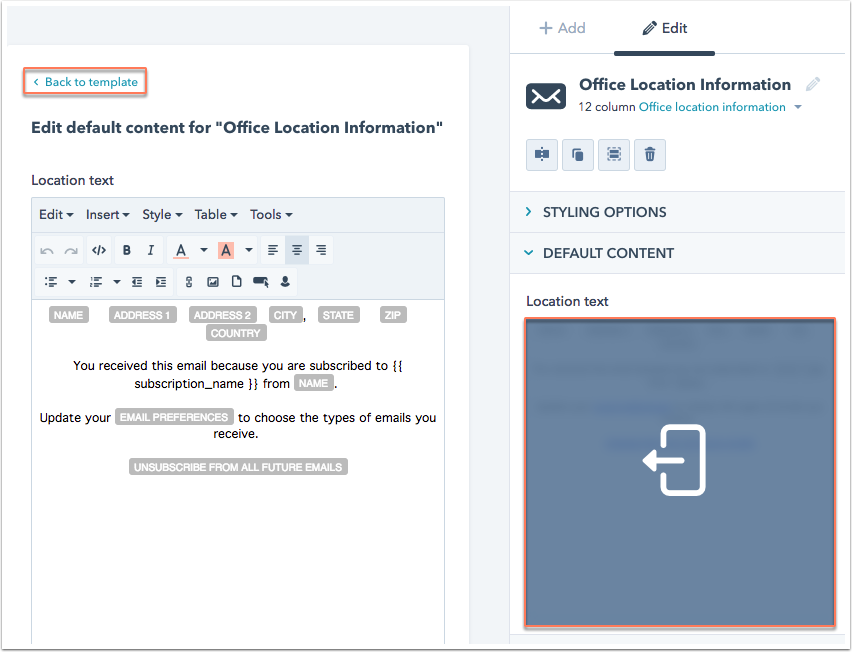Expand the Styling Options section

tap(604, 212)
